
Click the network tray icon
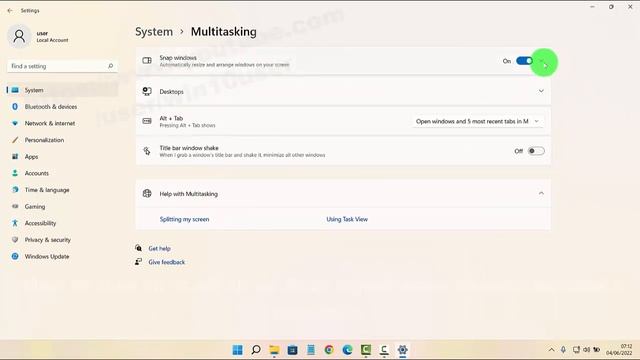click(576, 350)
